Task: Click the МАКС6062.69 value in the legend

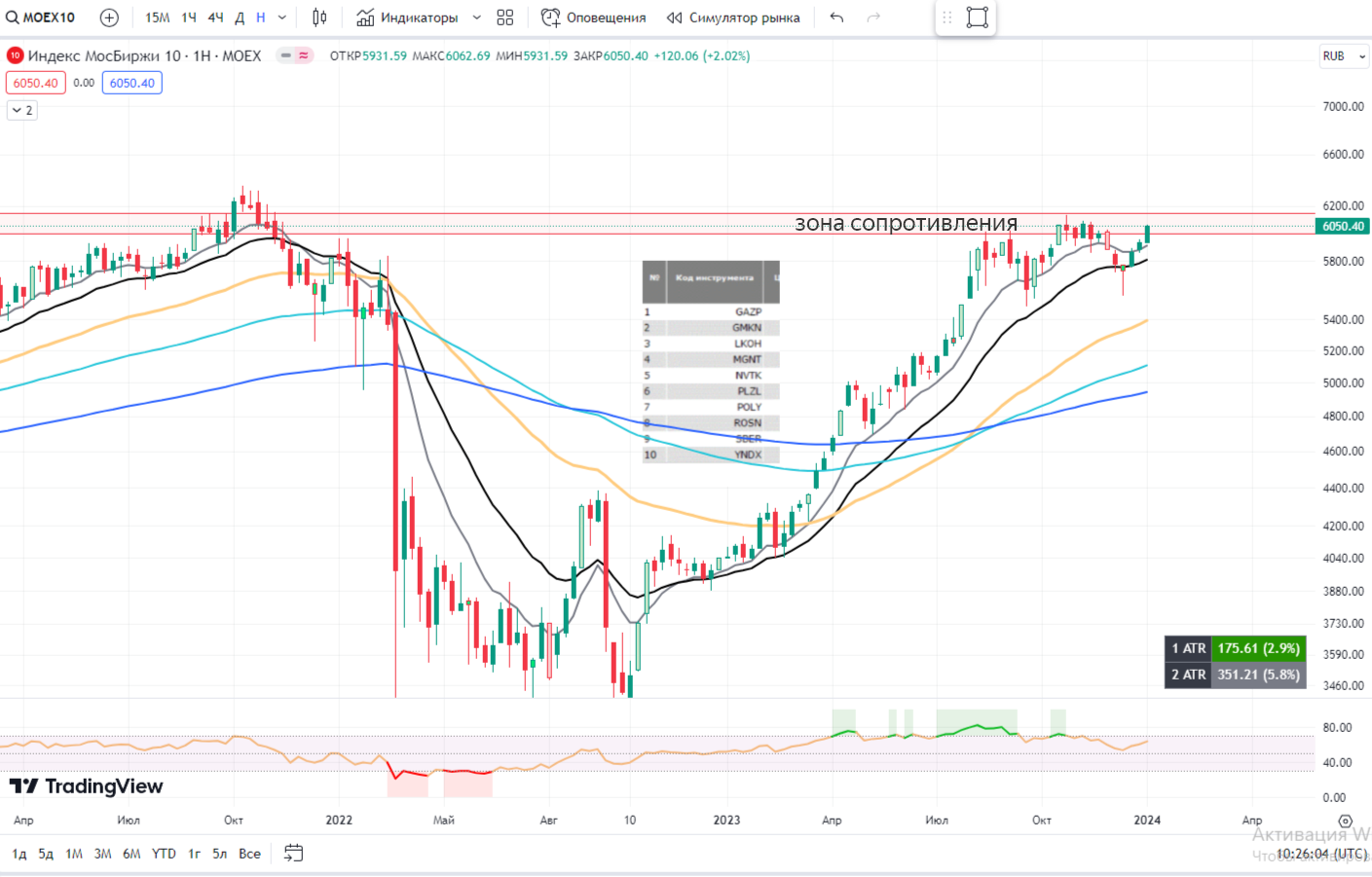Action: 451,56
